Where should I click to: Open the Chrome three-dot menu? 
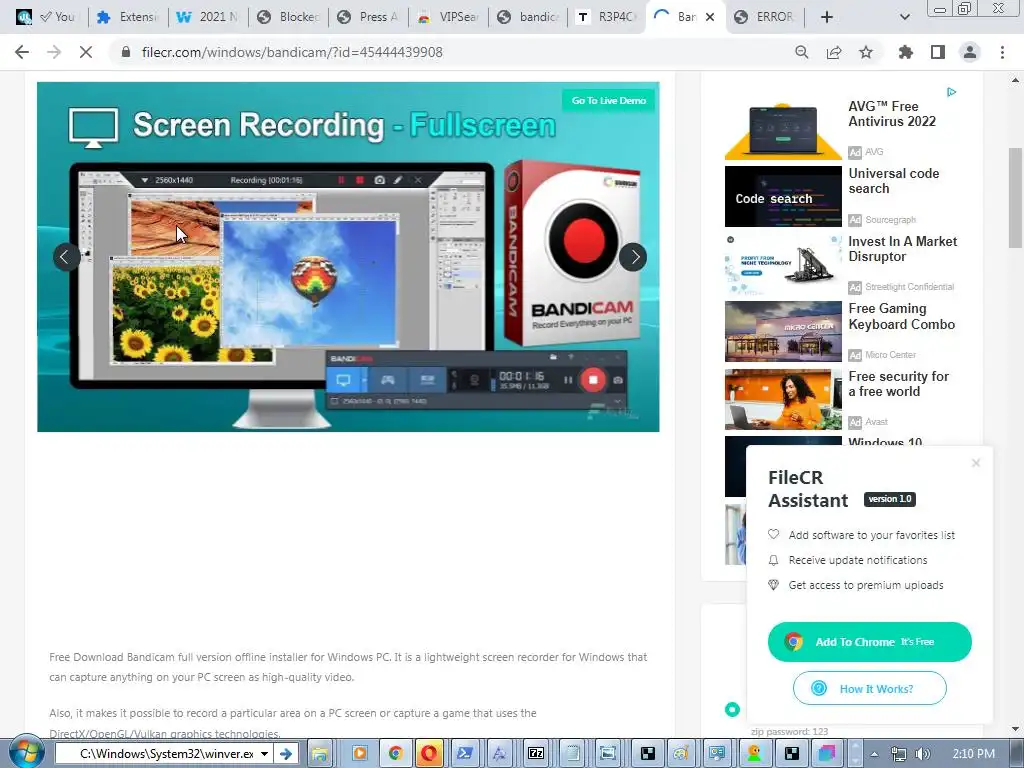tap(1002, 52)
